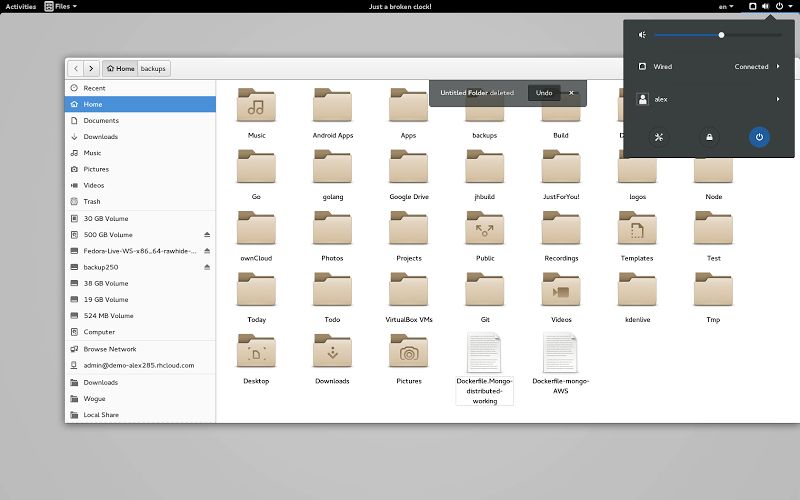800x500 pixels.
Task: Select the Public folder icon
Action: [x=485, y=230]
